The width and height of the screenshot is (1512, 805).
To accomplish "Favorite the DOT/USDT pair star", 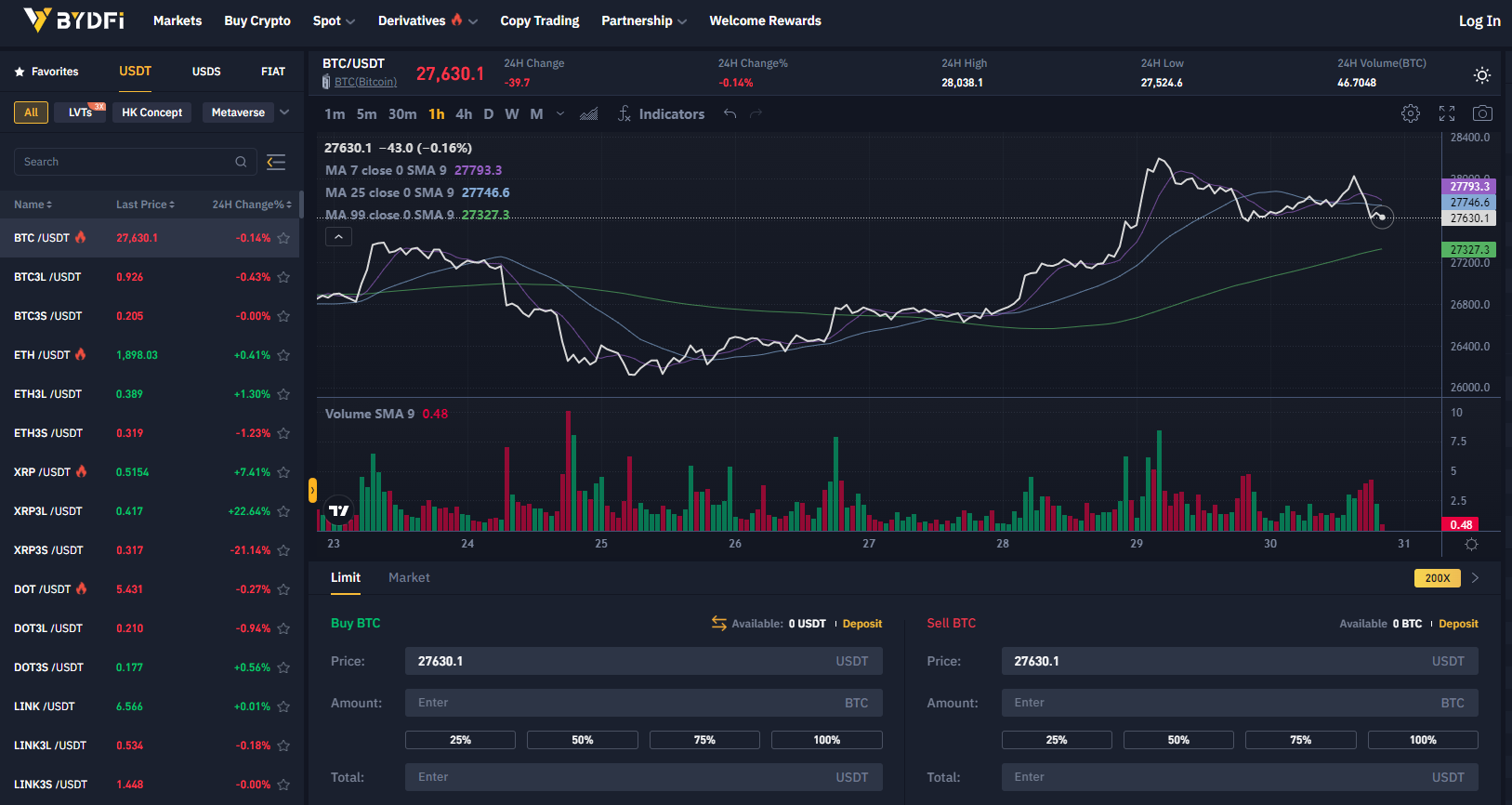I will coord(283,589).
